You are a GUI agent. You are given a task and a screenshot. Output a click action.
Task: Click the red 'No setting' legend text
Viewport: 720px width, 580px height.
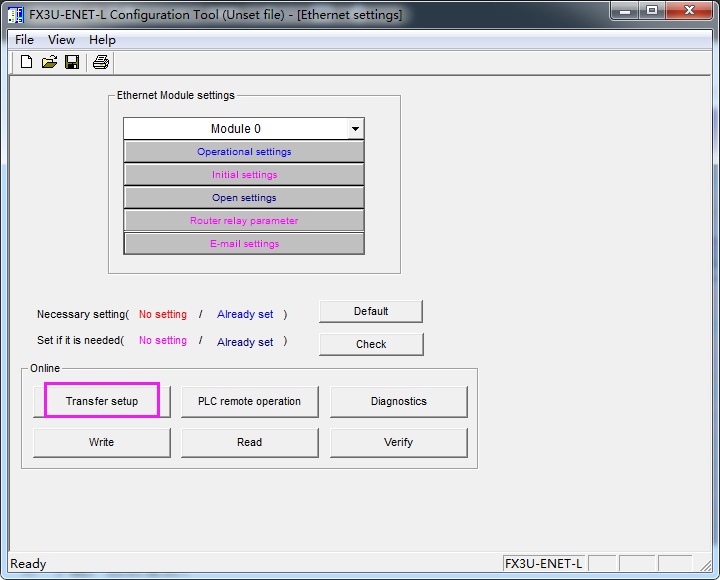click(x=163, y=315)
